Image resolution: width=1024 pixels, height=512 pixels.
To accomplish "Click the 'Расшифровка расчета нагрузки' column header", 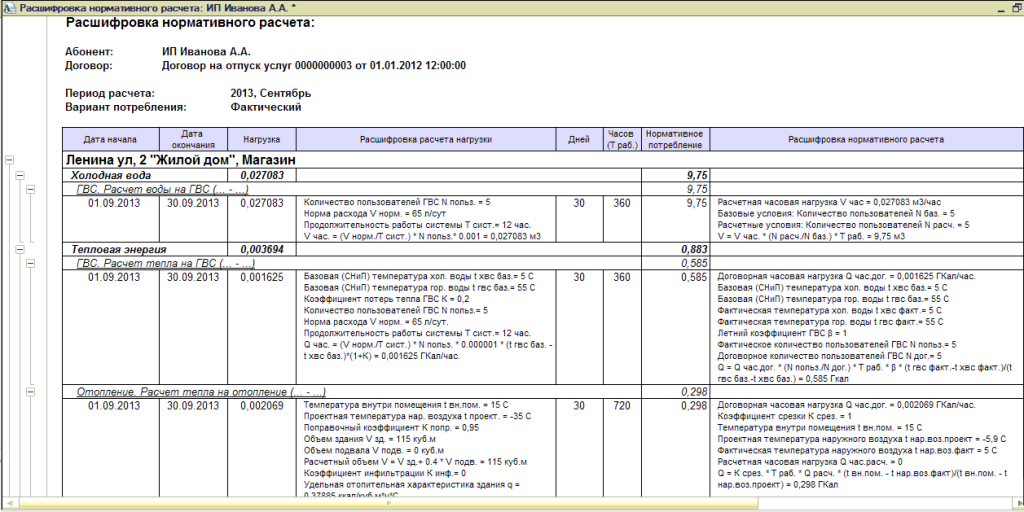I will point(426,139).
